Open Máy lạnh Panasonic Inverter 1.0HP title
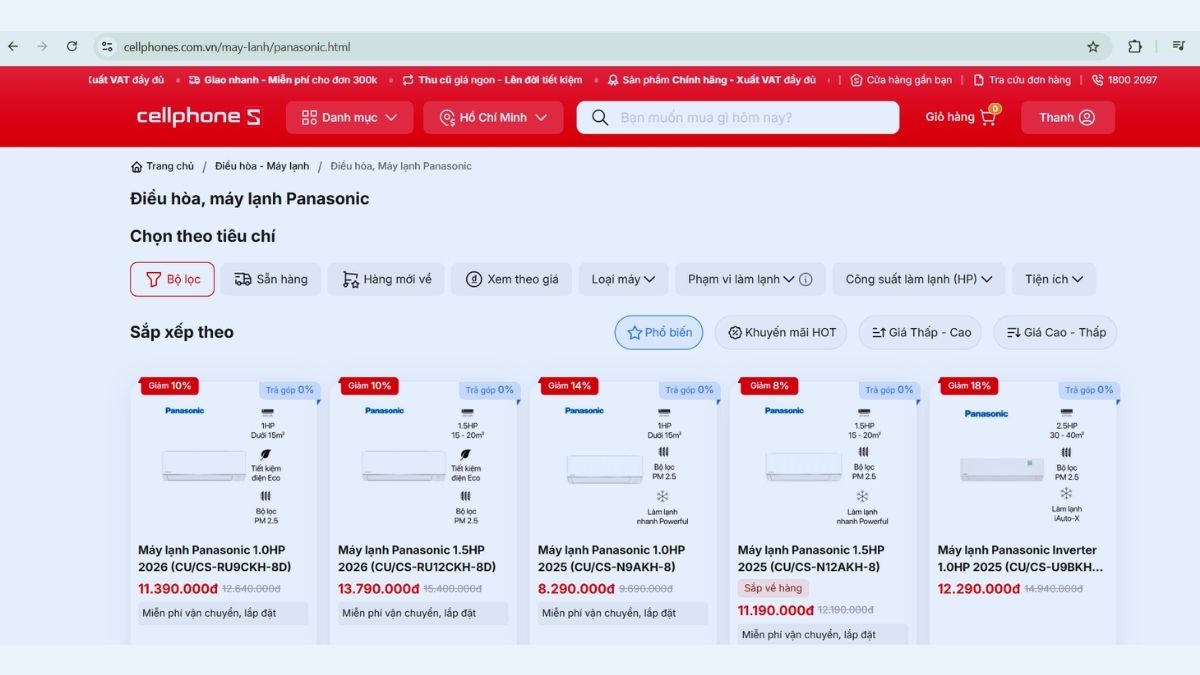 (1021, 558)
